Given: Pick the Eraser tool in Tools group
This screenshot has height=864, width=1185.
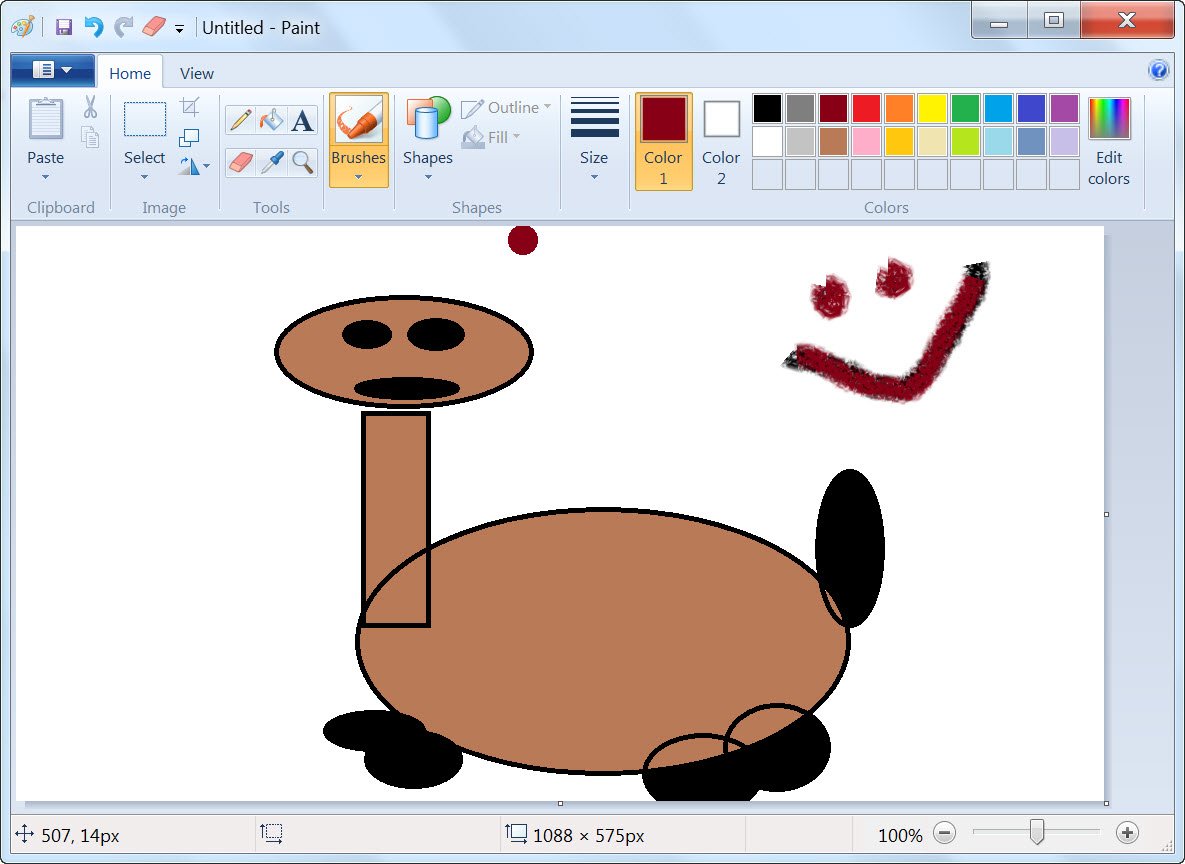Looking at the screenshot, I should pyautogui.click(x=240, y=162).
